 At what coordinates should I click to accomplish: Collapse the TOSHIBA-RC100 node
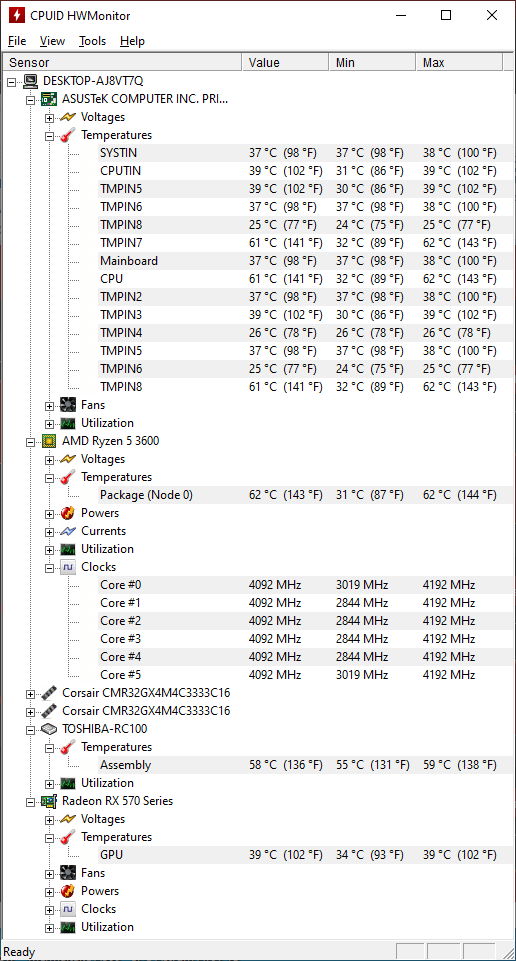coord(31,729)
